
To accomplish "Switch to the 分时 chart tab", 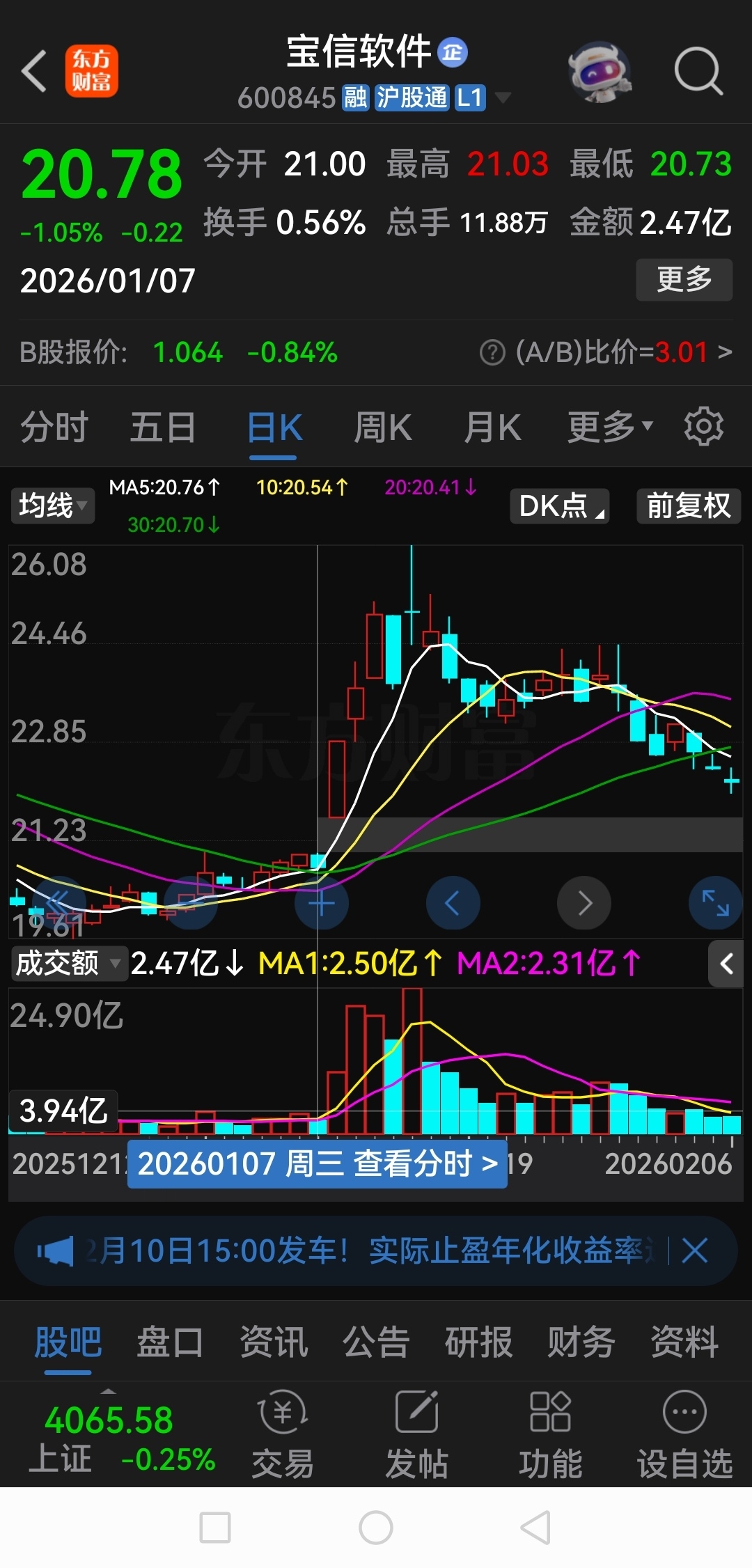I will coord(54,427).
